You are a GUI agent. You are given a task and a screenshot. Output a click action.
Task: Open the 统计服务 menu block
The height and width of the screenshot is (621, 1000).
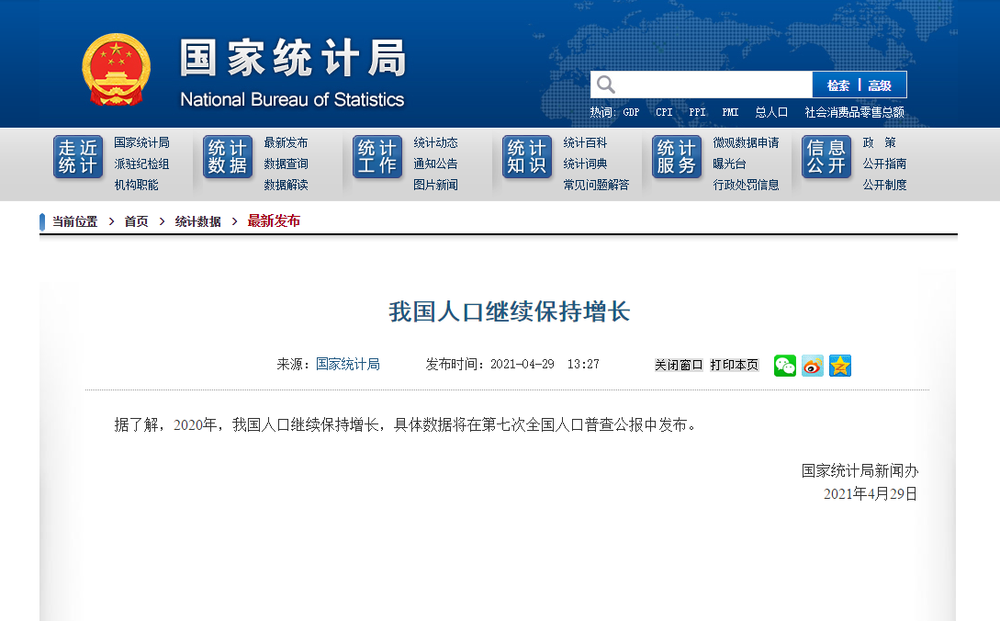(x=677, y=157)
